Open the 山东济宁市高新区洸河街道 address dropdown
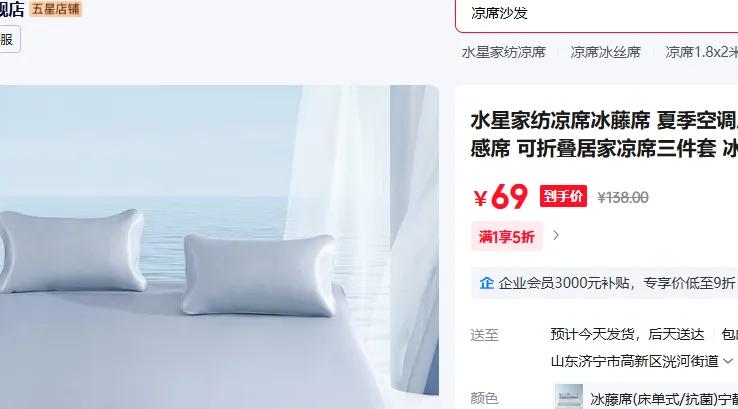The image size is (738, 409). [642, 361]
